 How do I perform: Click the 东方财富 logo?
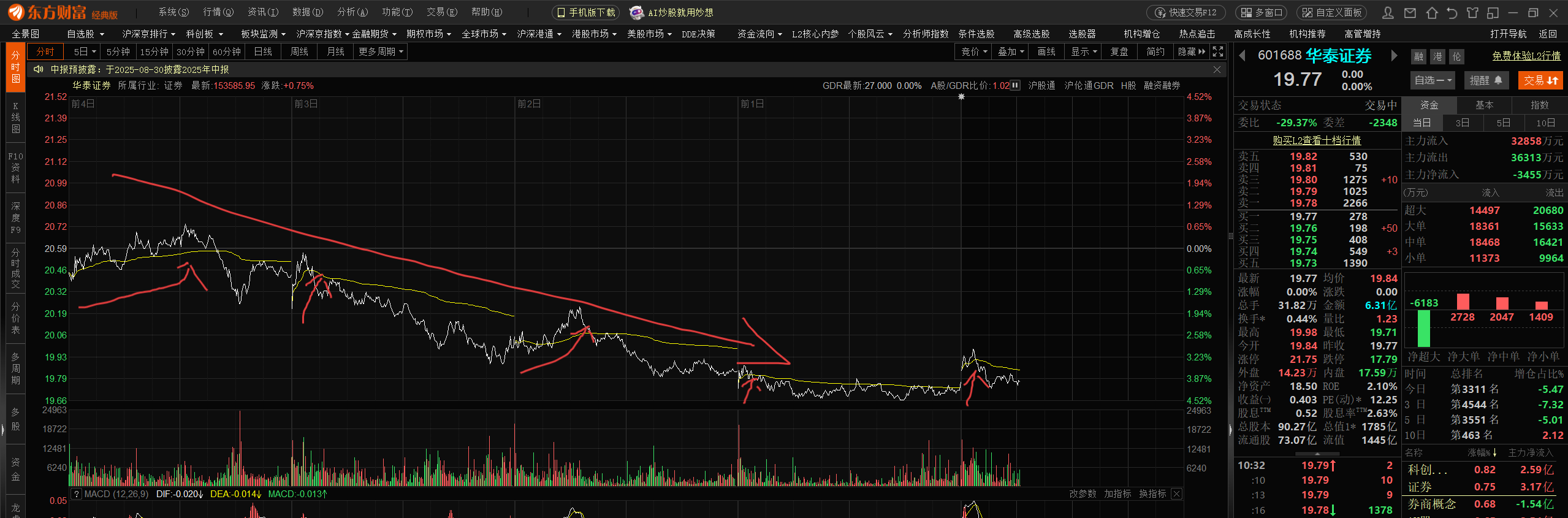pos(63,12)
